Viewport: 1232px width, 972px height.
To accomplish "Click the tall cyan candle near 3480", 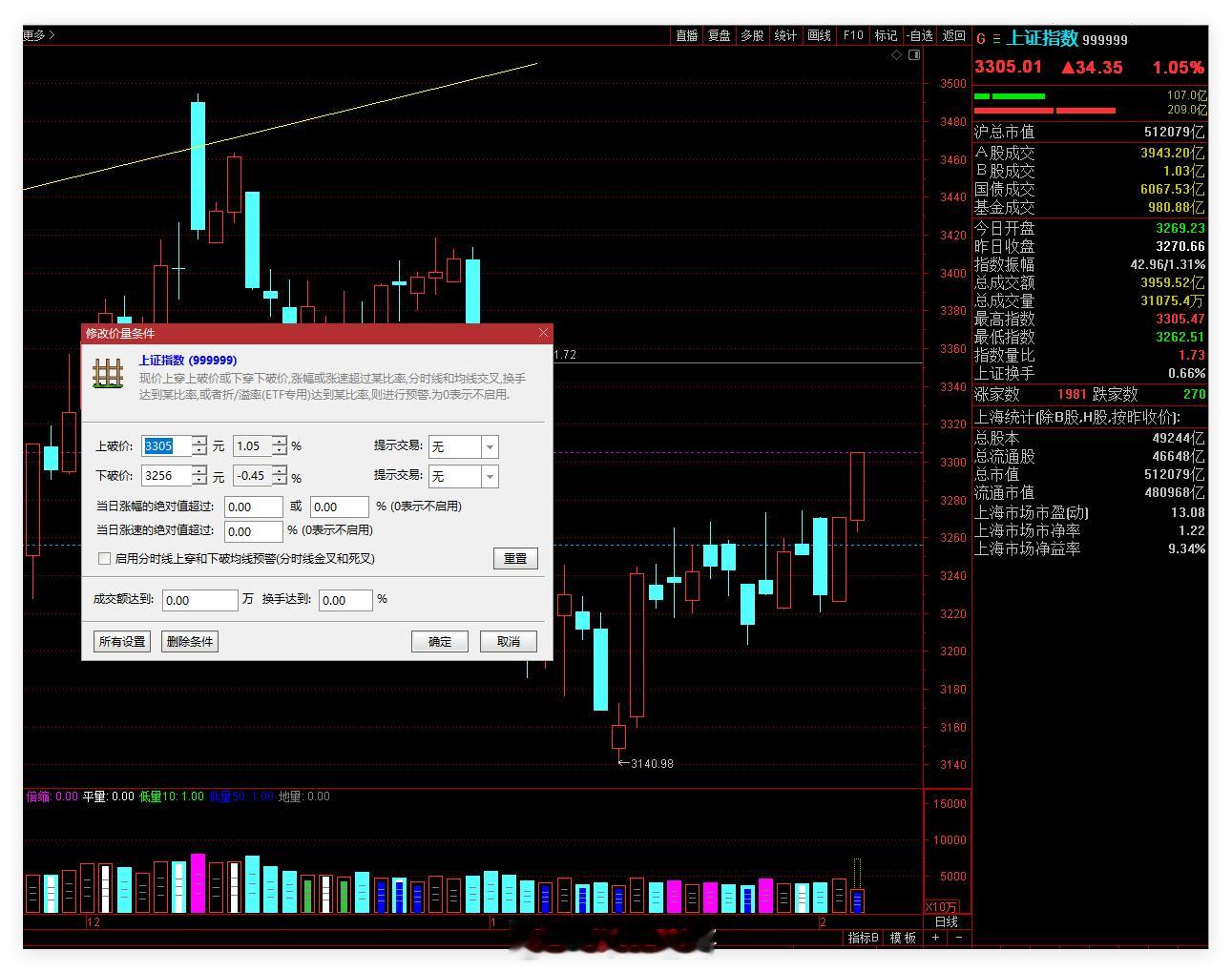I will coord(198,166).
